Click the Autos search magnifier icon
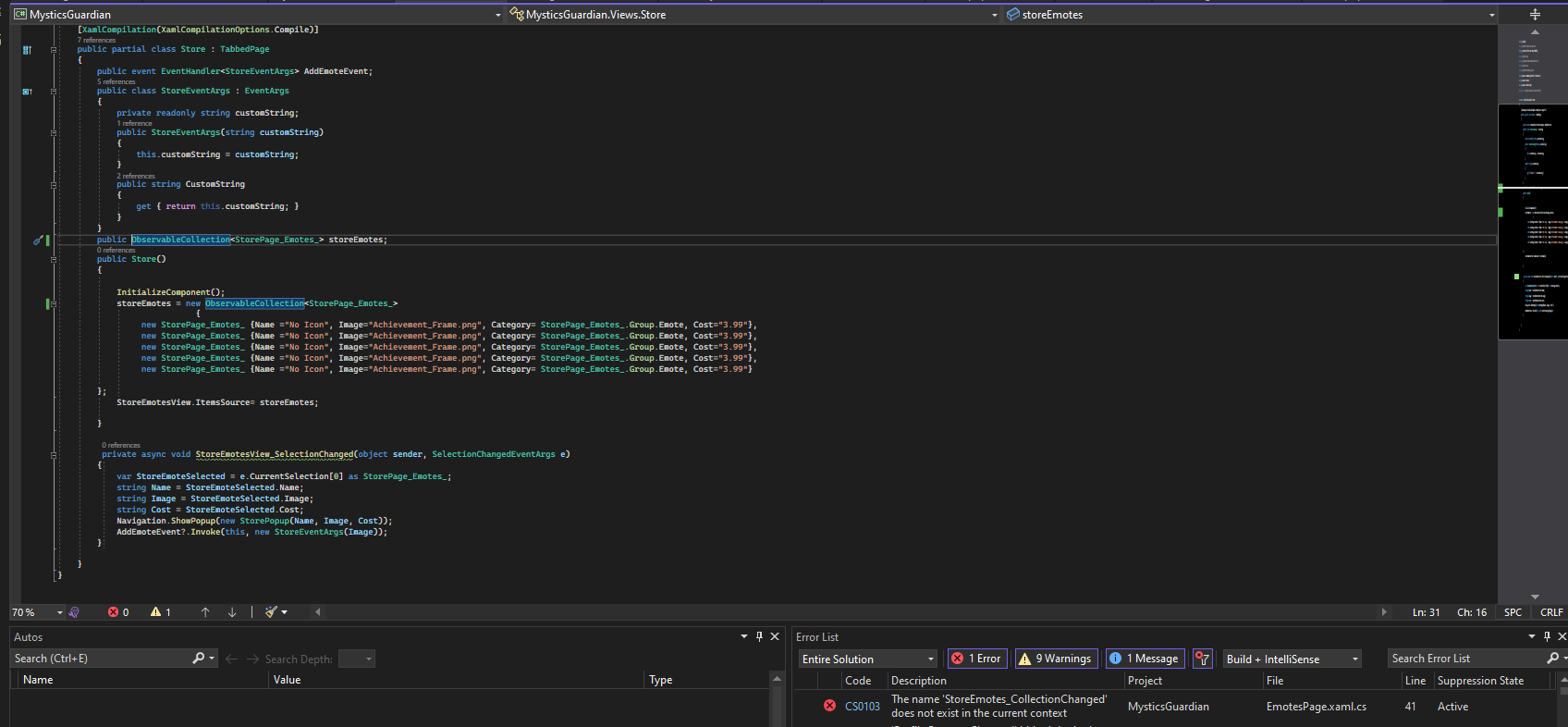1568x727 pixels. (198, 659)
